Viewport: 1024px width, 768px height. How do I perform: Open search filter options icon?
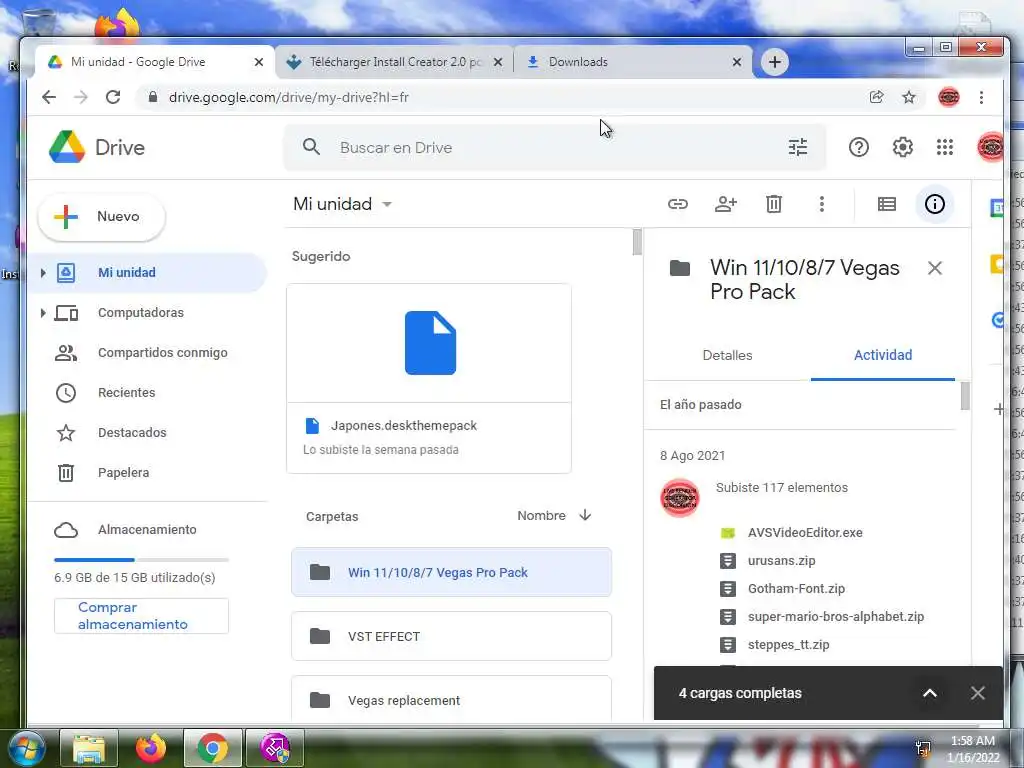click(797, 147)
